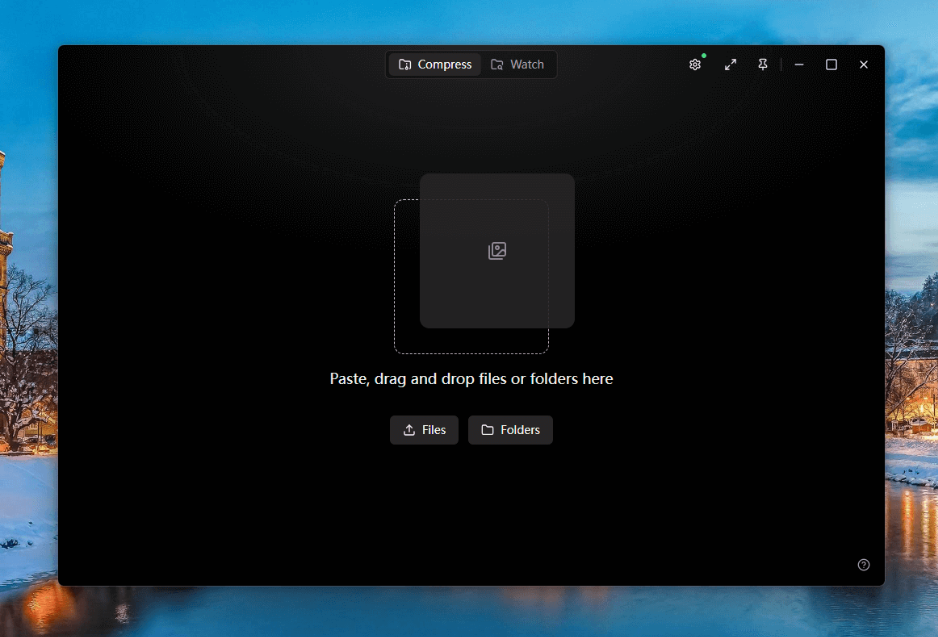Open the settings gear icon

695,65
